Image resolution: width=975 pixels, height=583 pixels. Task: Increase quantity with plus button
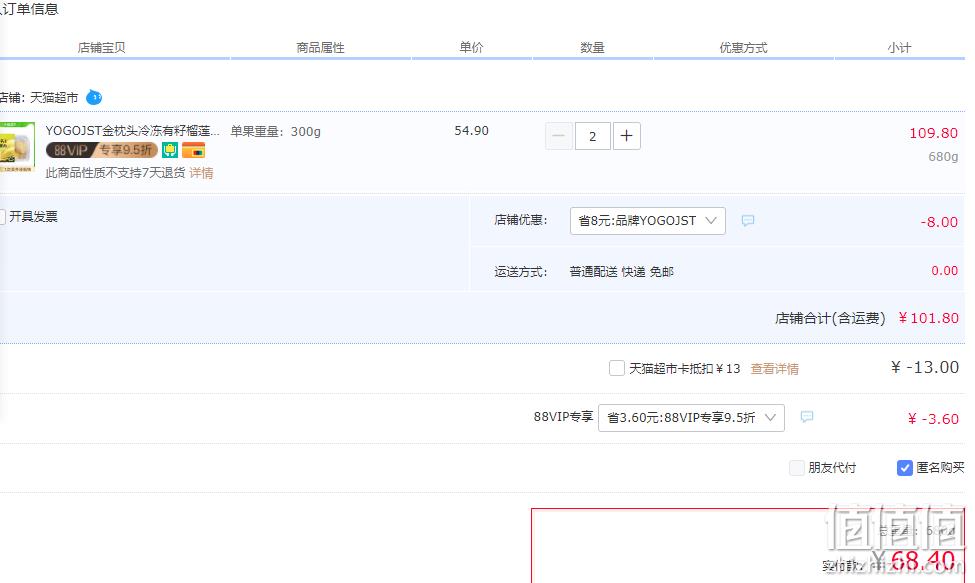[627, 136]
